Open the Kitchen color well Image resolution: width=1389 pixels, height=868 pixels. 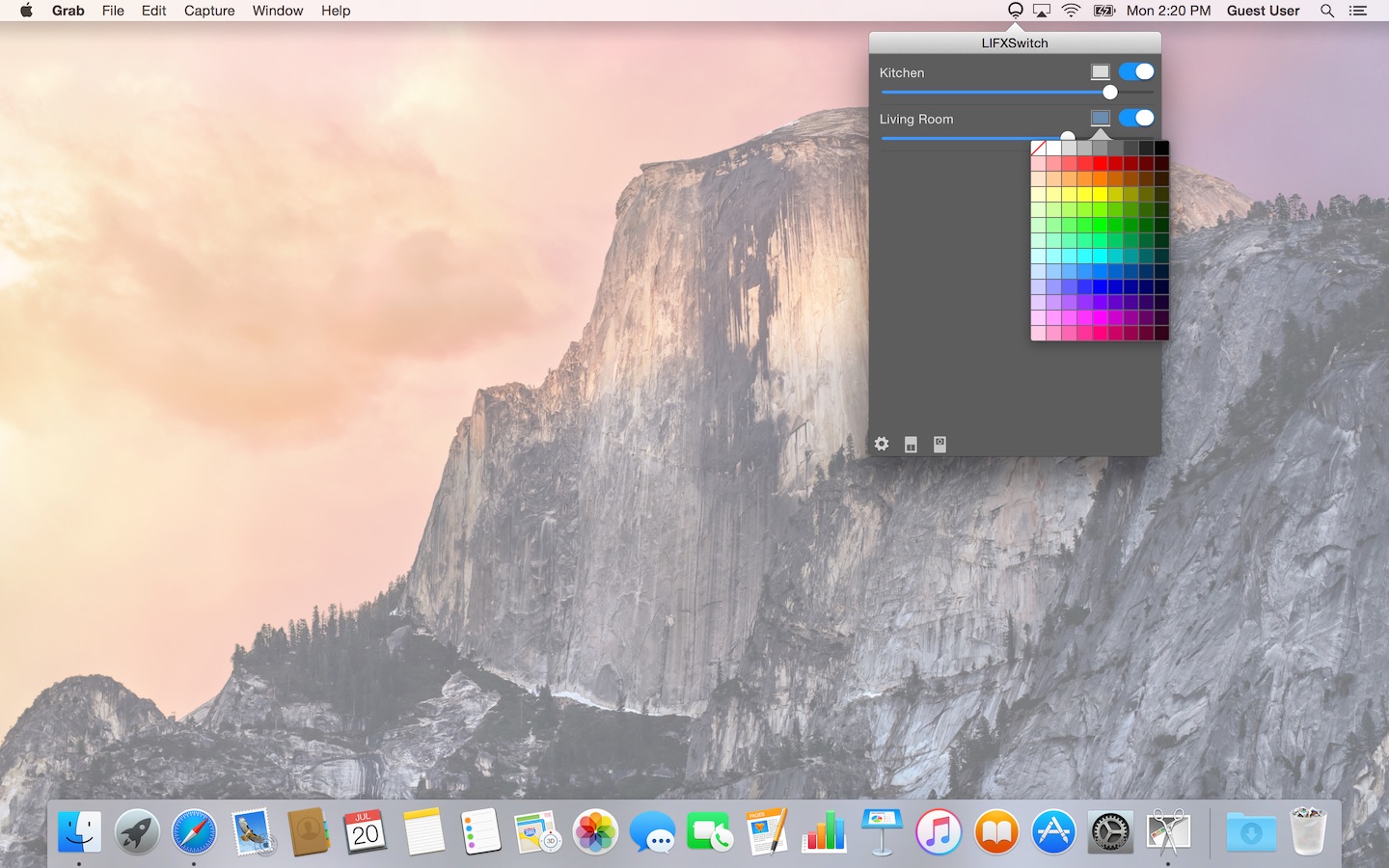[1100, 72]
